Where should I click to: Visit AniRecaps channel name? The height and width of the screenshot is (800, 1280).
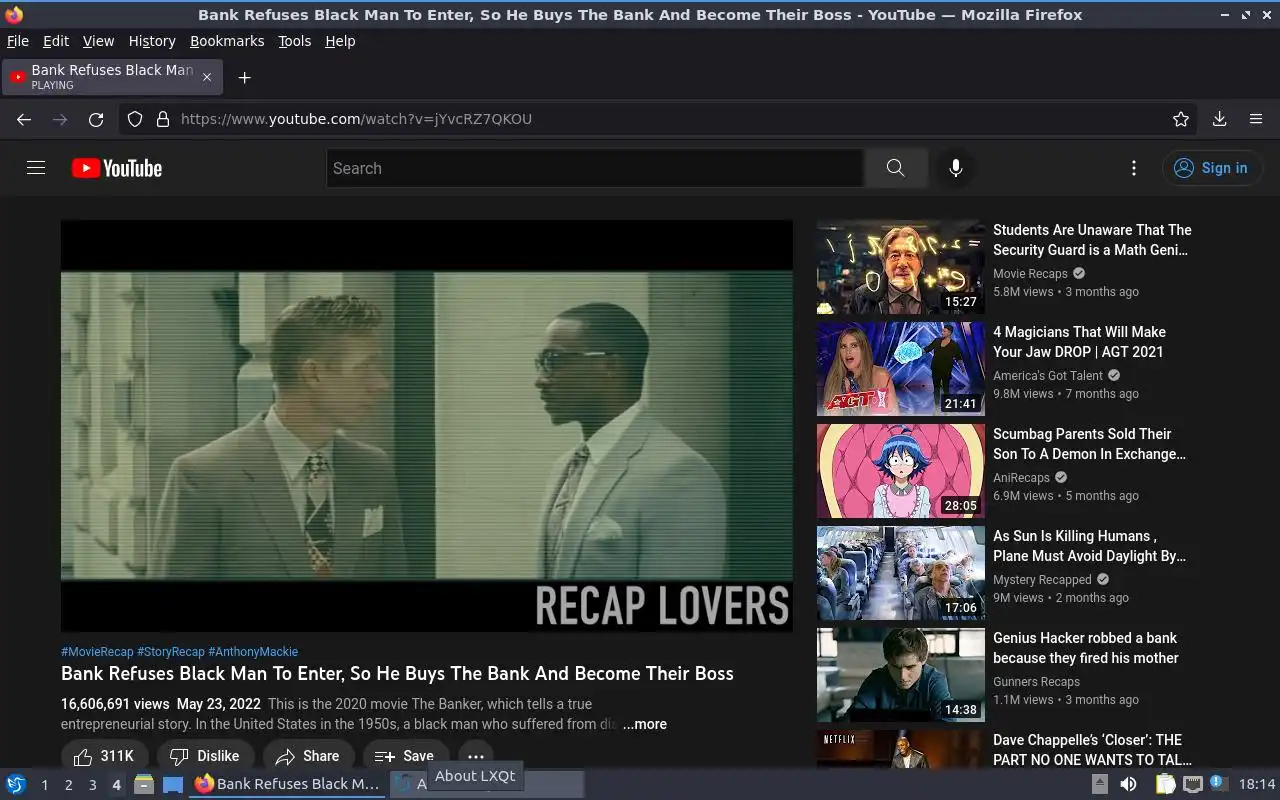click(x=1021, y=477)
